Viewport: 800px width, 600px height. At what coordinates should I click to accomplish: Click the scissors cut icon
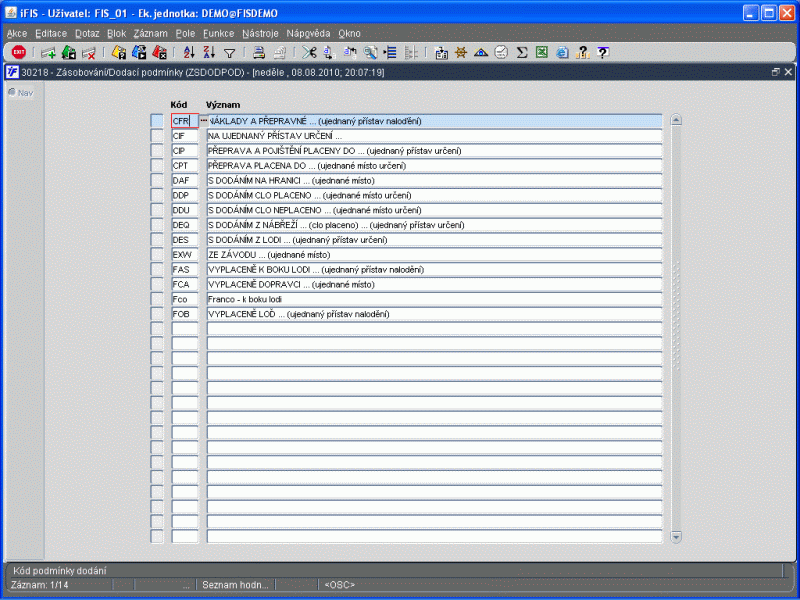309,52
